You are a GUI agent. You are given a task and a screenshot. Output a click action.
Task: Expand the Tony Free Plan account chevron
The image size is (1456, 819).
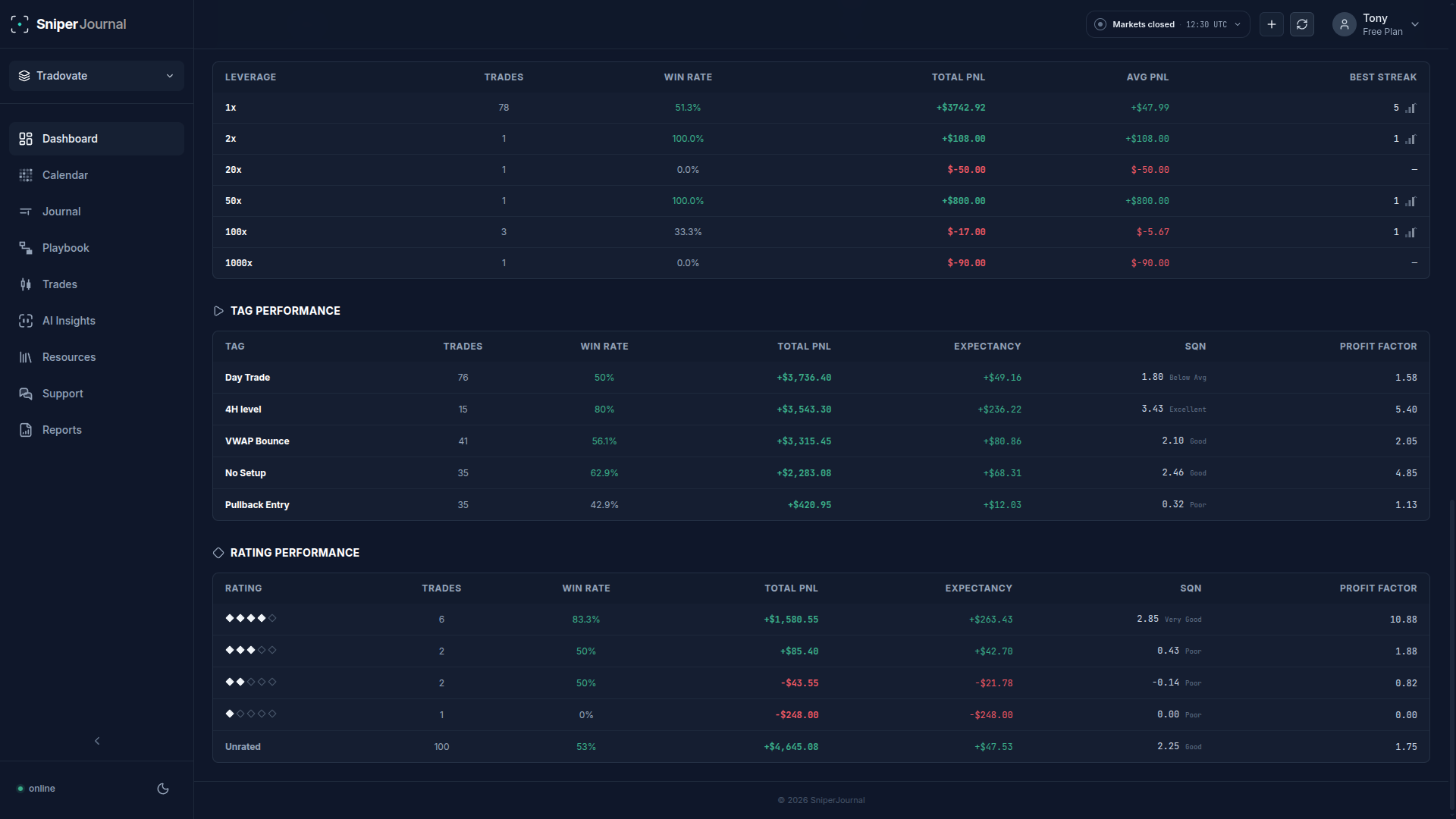coord(1415,24)
